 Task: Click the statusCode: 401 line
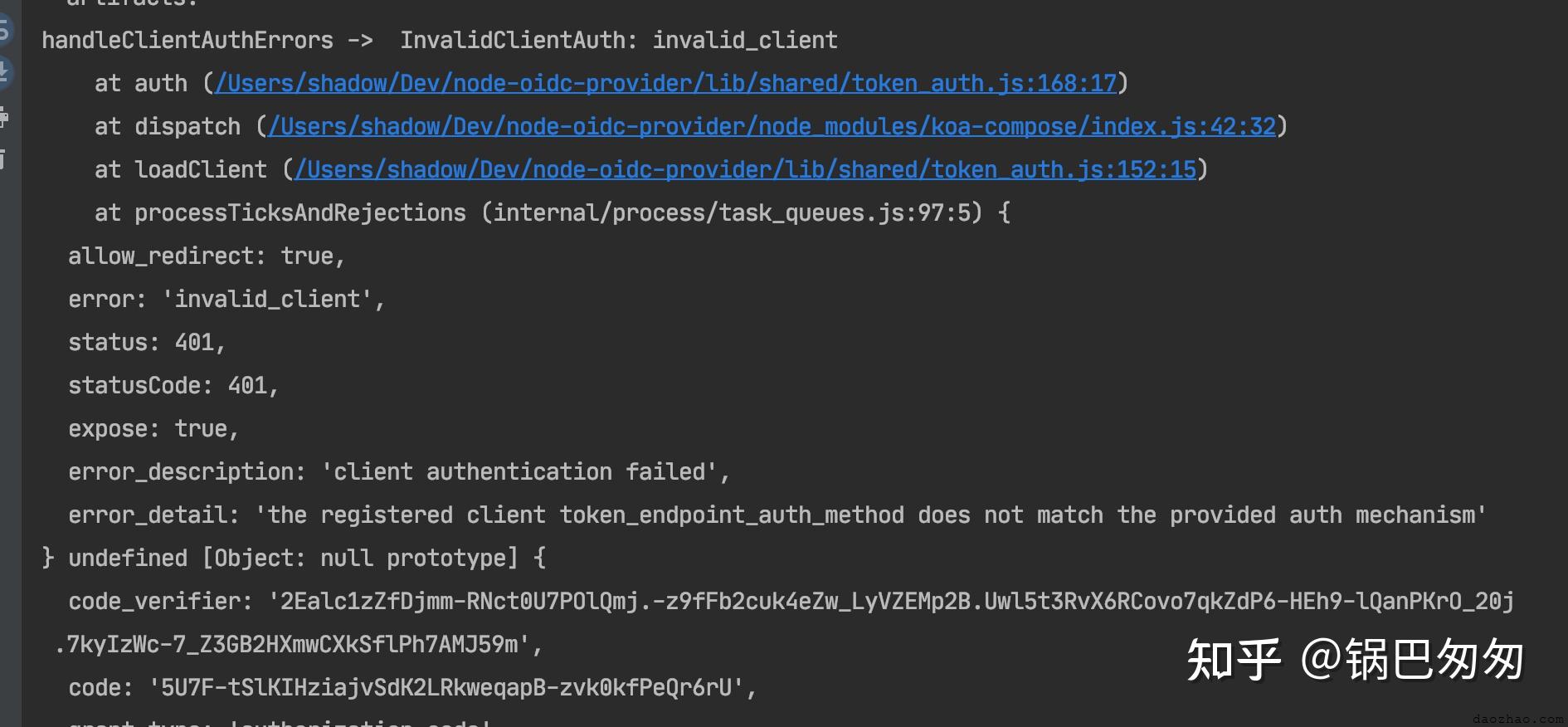[173, 385]
